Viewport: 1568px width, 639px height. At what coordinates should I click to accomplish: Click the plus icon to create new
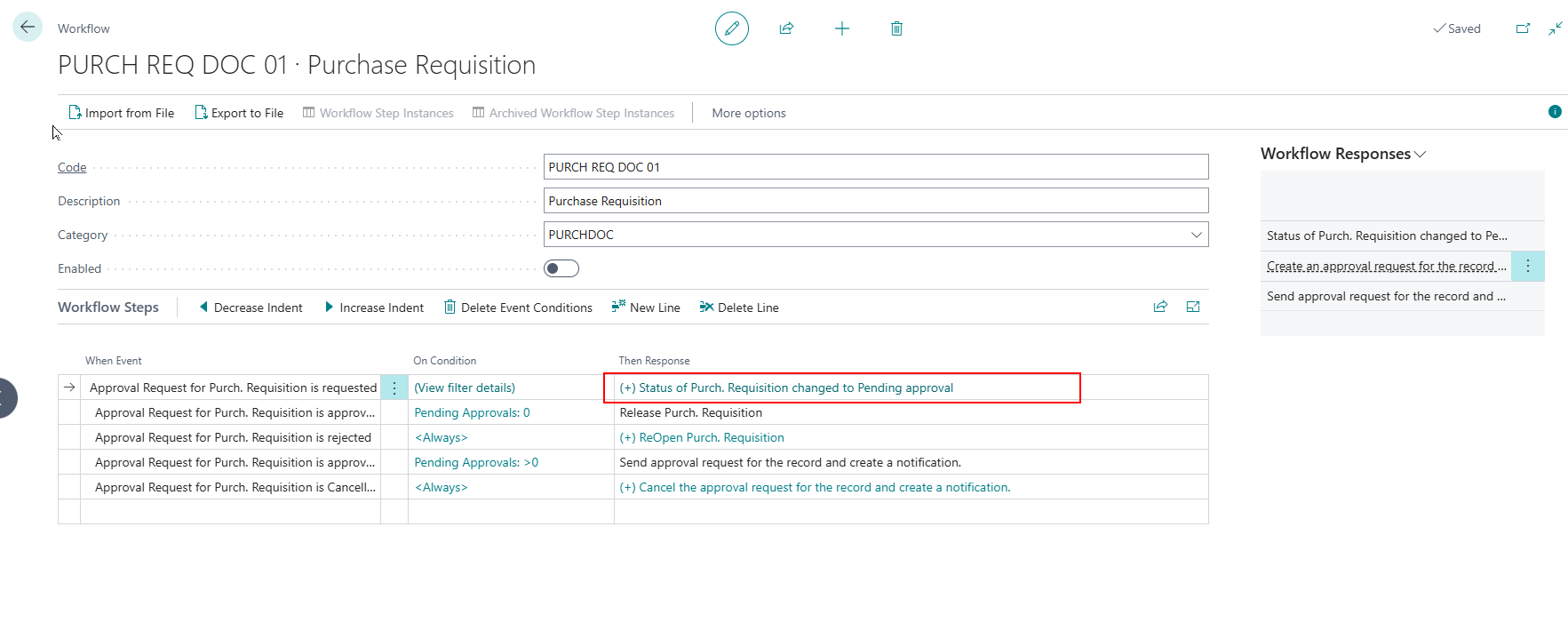[x=841, y=28]
